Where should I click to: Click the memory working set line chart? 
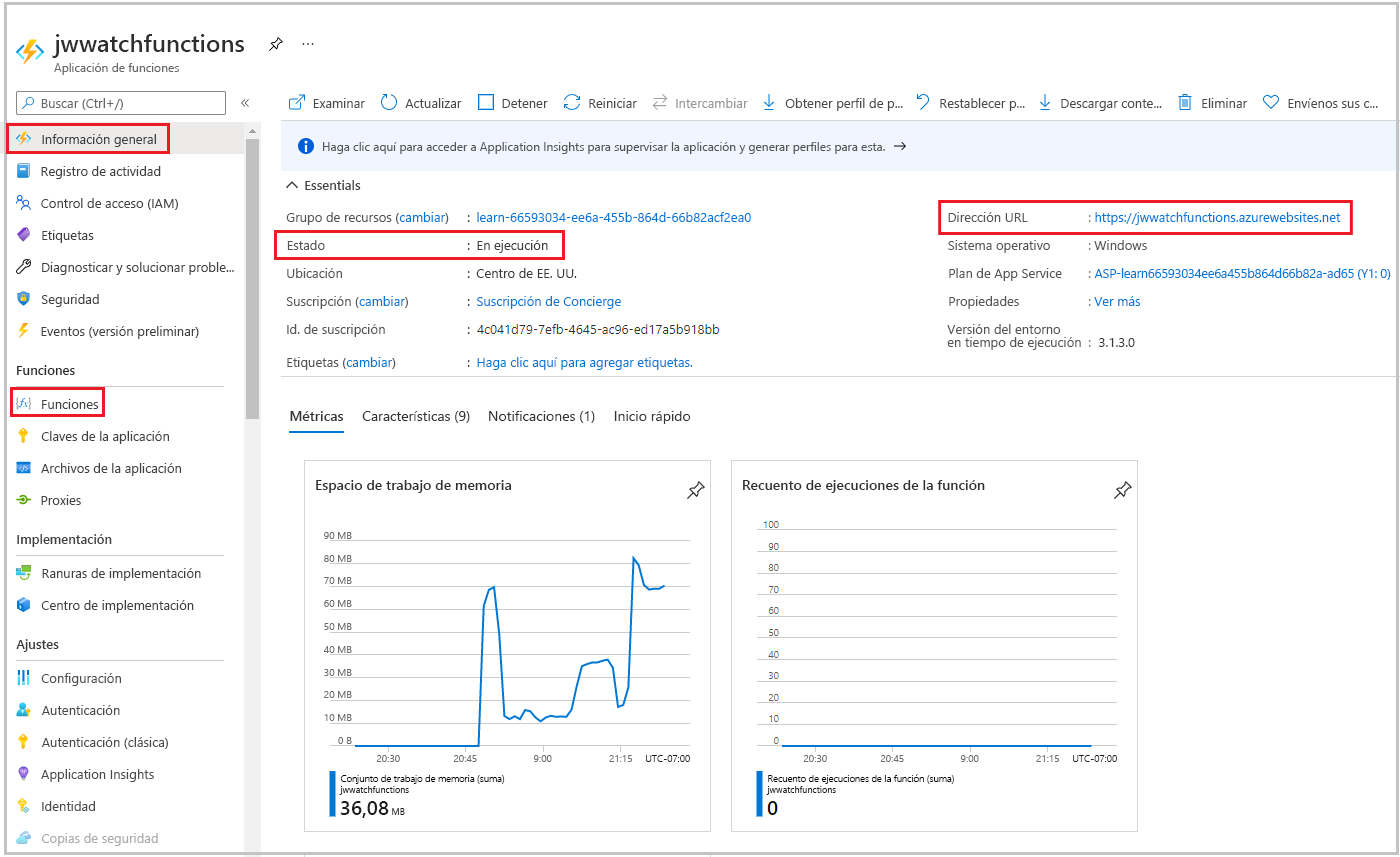(508, 641)
